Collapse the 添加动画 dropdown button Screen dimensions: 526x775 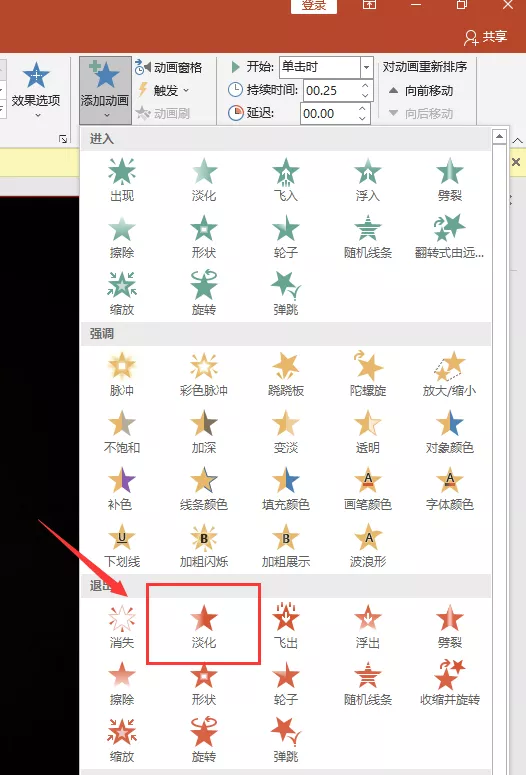[105, 89]
